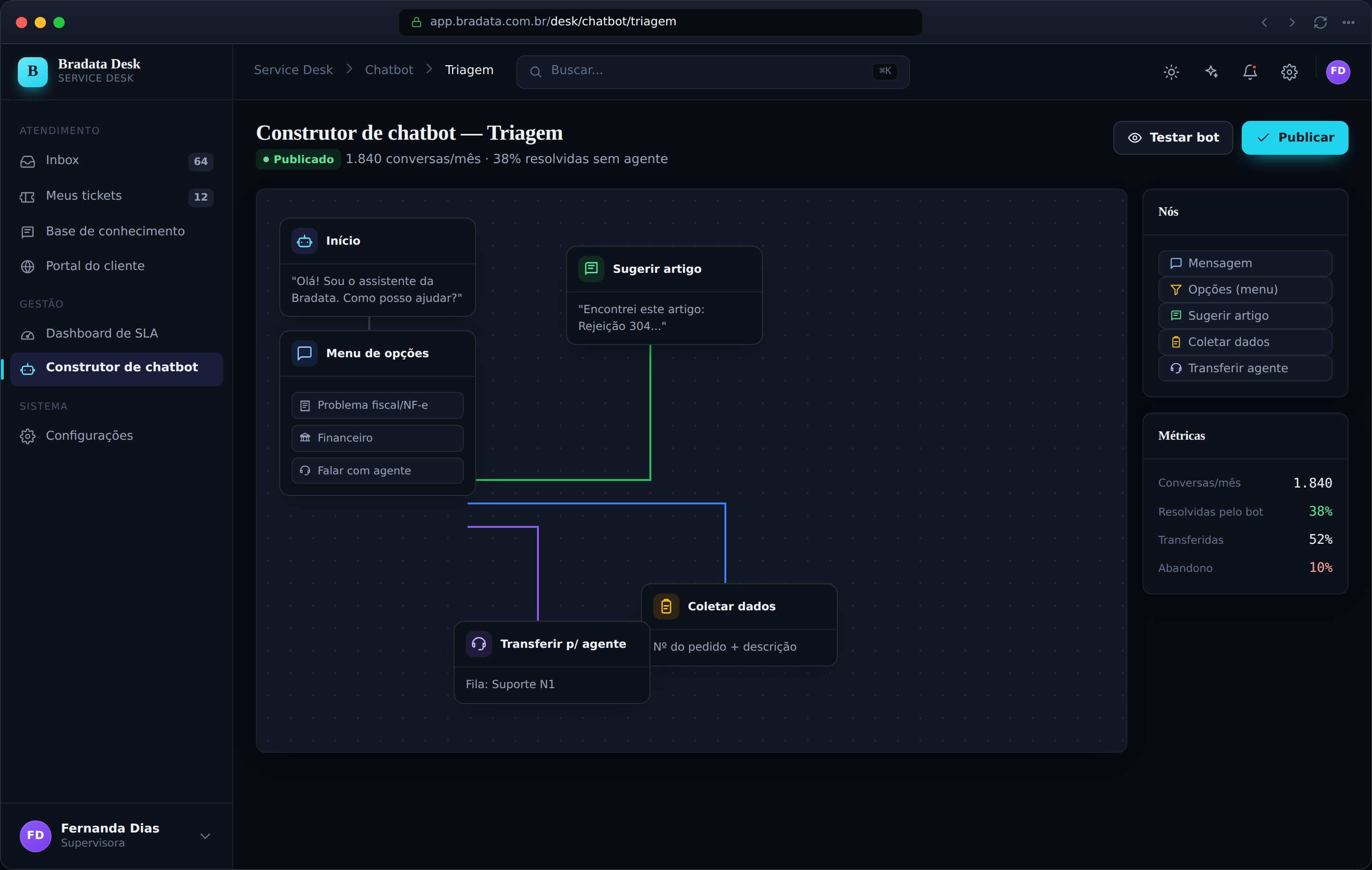Toggle the light/dark theme sun icon

pos(1171,72)
